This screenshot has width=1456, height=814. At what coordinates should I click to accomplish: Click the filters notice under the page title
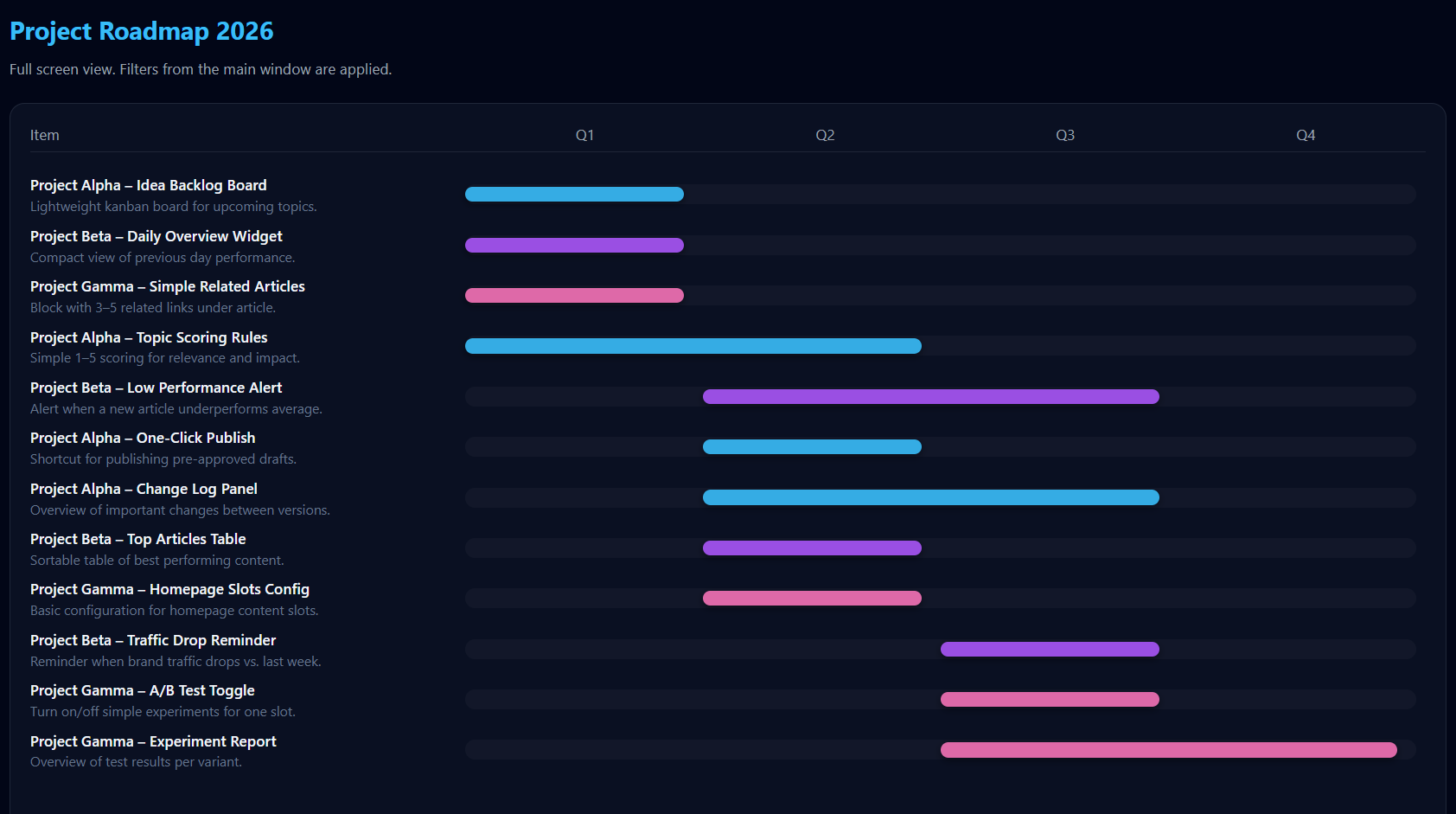[x=200, y=69]
